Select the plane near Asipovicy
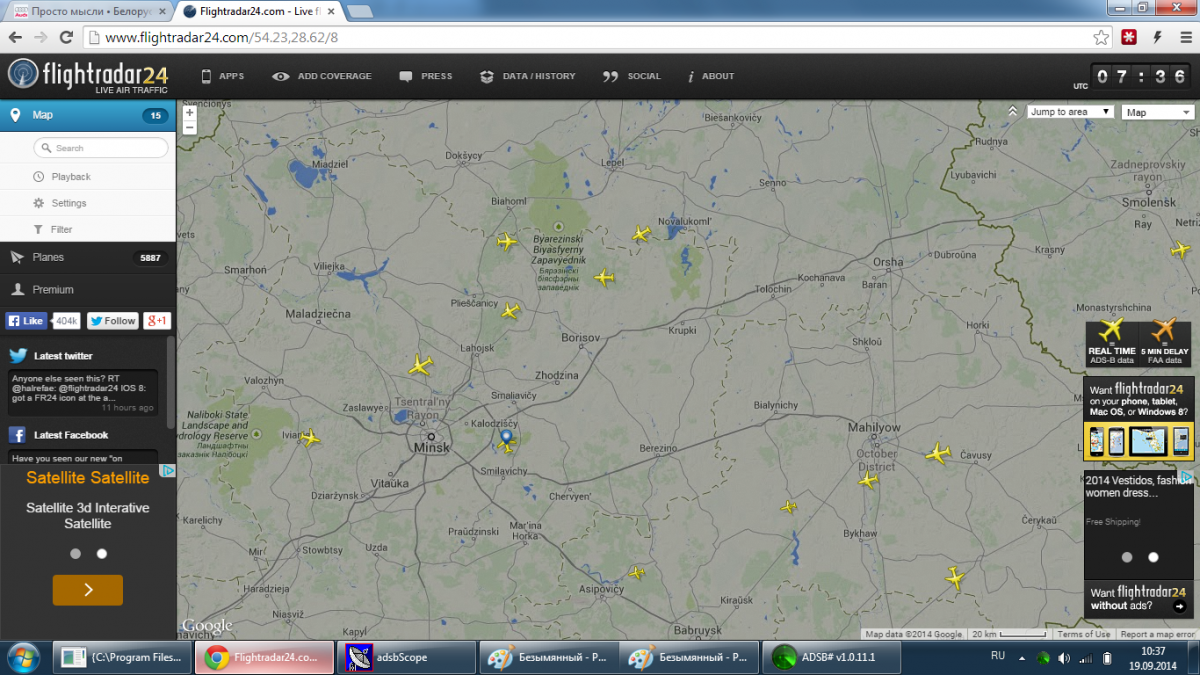1200x675 pixels. pos(637,573)
